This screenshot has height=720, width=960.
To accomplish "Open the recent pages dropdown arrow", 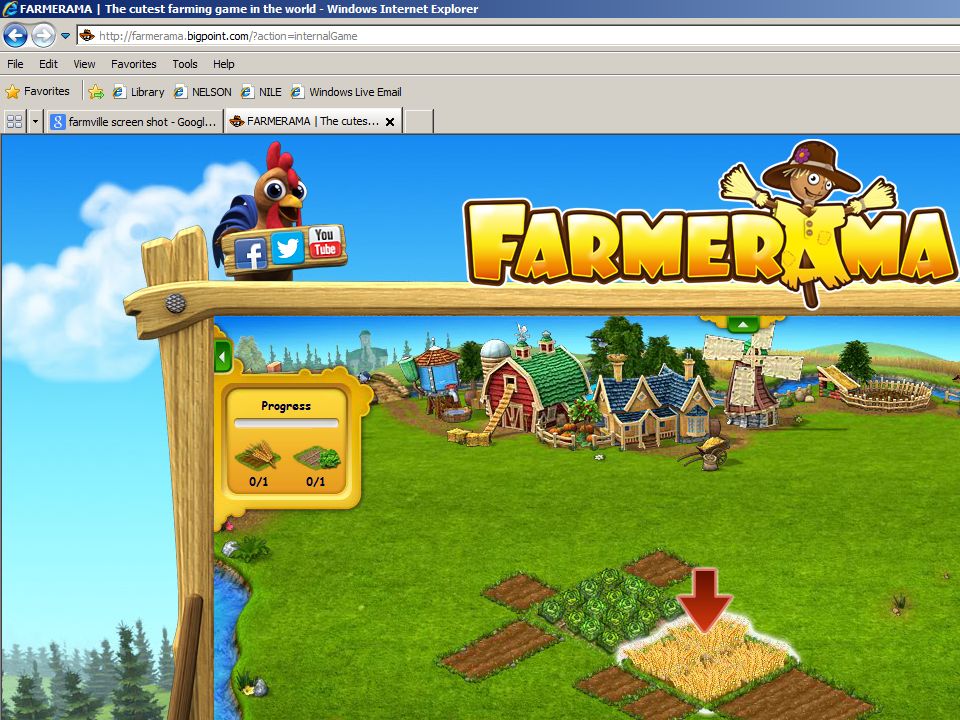I will point(65,36).
